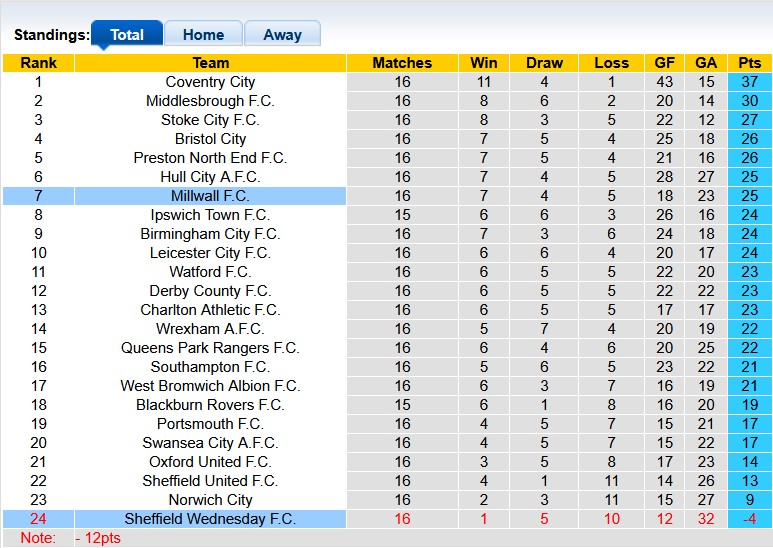Open the Ipswich Town F.C. link
Viewport: 773px width, 548px height.
(x=210, y=215)
